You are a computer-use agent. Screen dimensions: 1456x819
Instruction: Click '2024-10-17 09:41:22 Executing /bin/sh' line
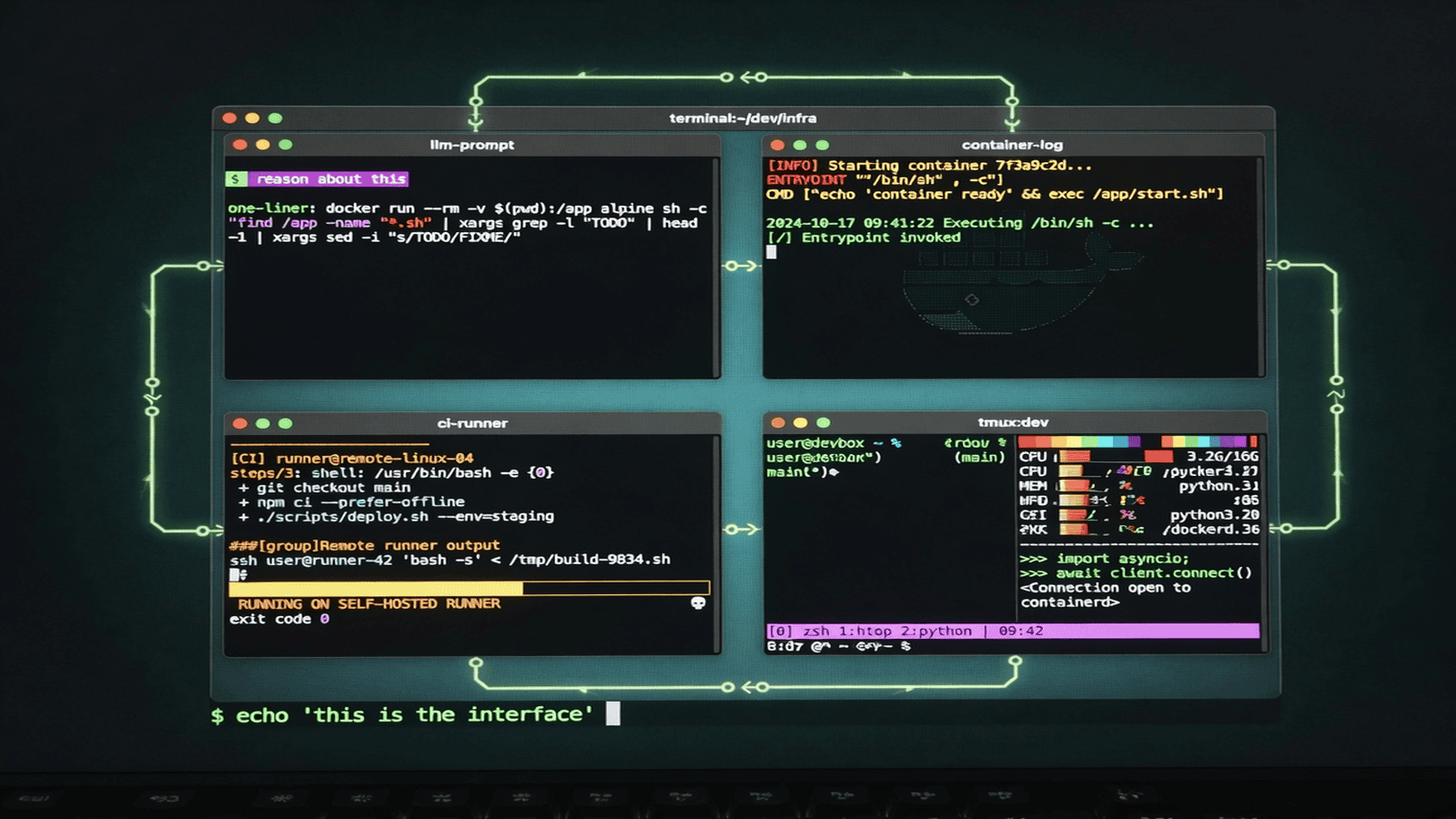960,223
